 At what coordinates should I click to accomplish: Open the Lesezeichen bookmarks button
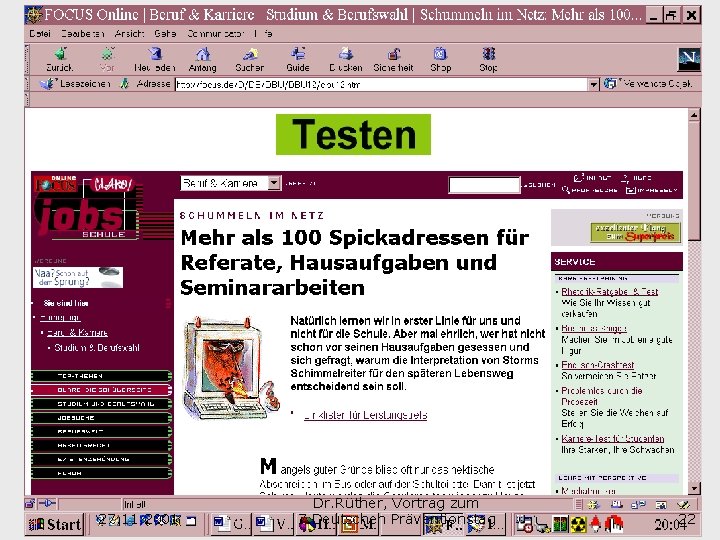pyautogui.click(x=75, y=84)
